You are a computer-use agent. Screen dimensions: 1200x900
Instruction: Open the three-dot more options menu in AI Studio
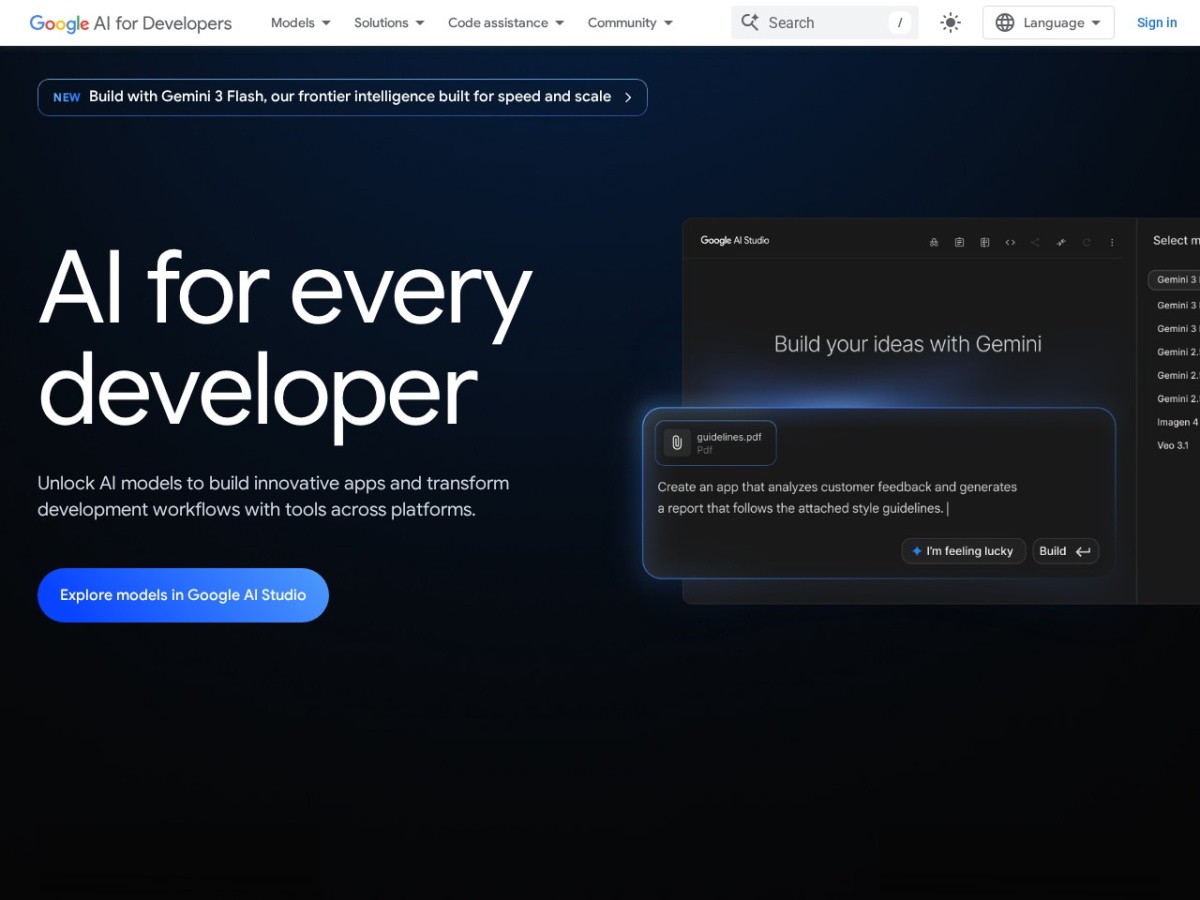click(x=1112, y=242)
